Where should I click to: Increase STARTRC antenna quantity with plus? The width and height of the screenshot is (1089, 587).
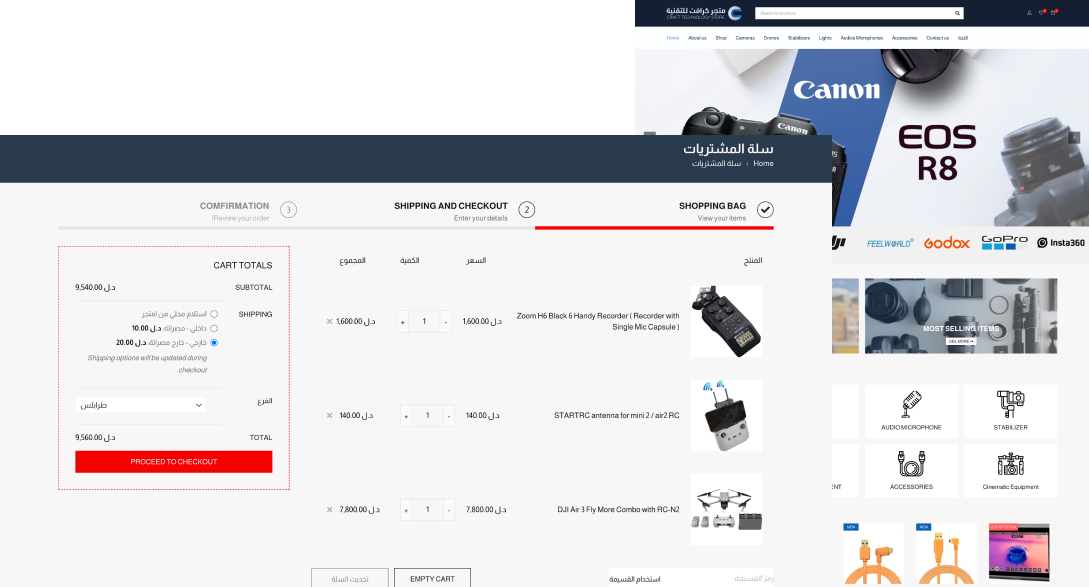click(x=406, y=416)
